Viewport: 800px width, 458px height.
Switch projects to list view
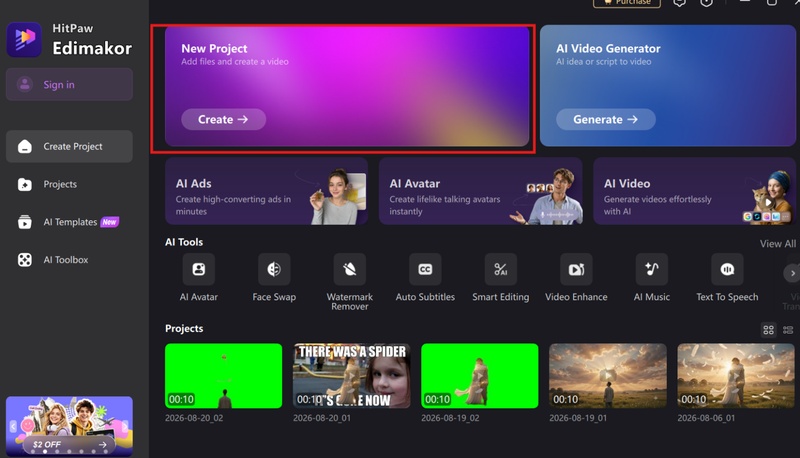788,330
